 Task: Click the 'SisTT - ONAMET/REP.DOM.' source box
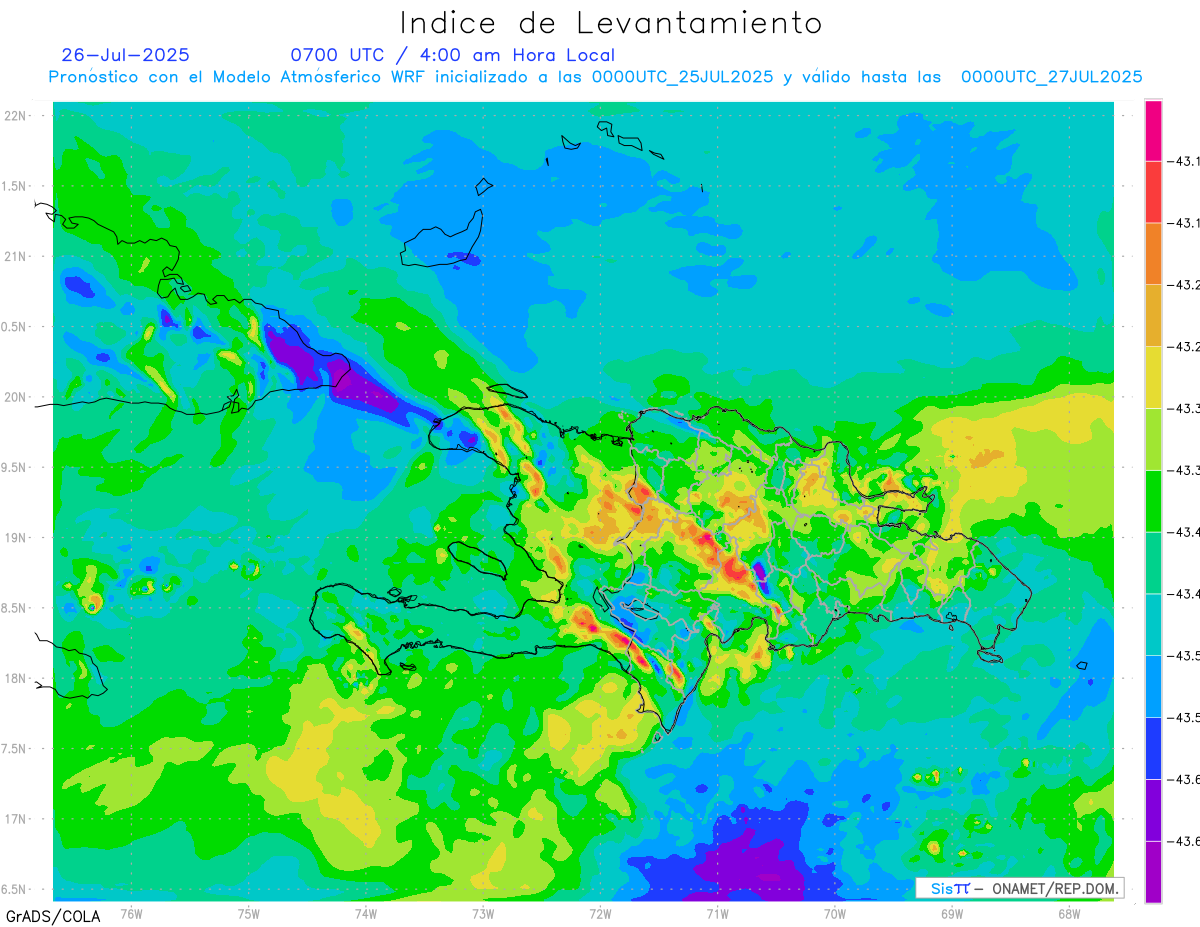[1019, 888]
